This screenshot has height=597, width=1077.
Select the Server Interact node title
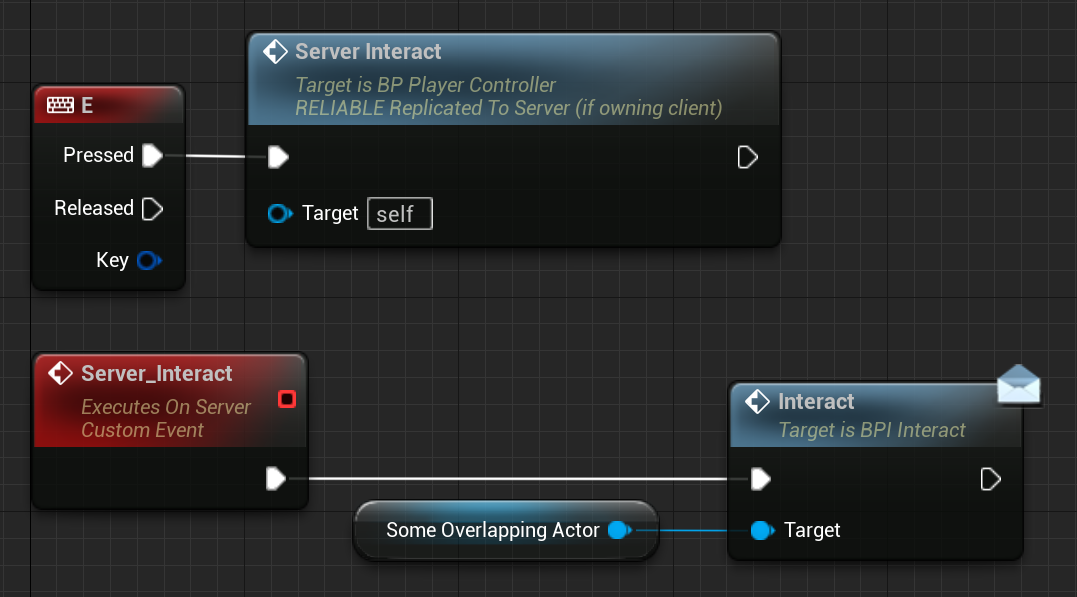pyautogui.click(x=368, y=52)
